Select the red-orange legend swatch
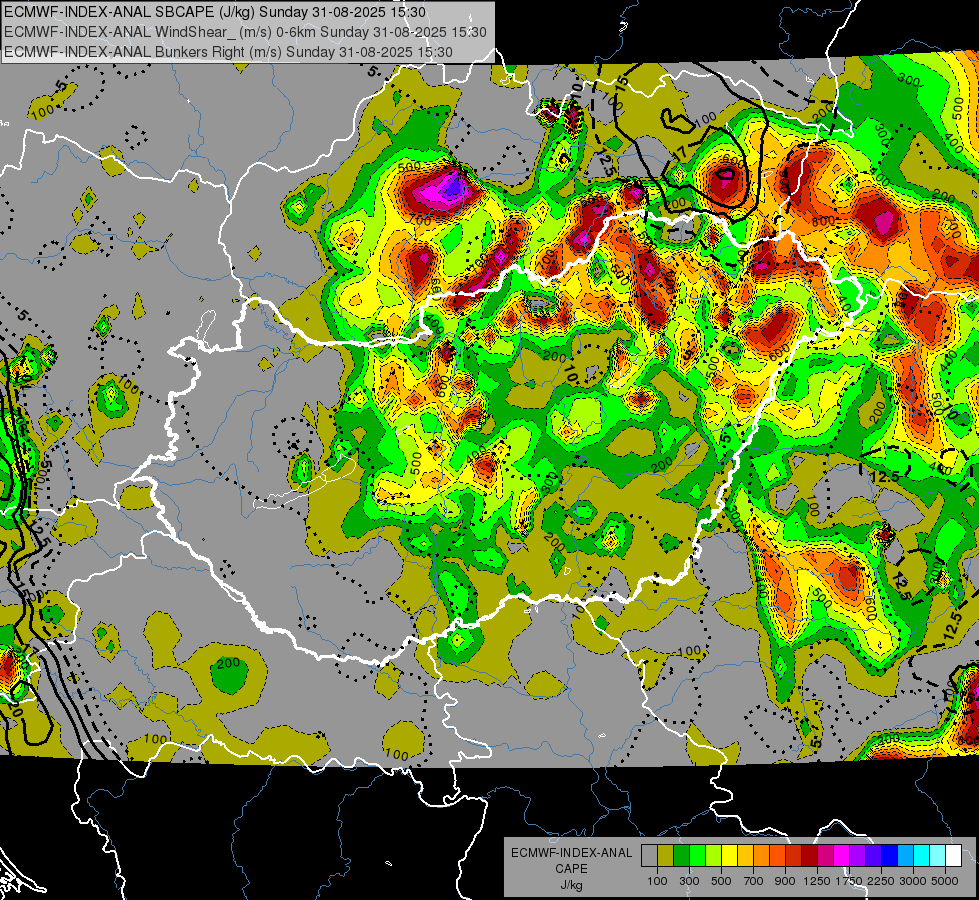This screenshot has height=900, width=979. tap(777, 856)
